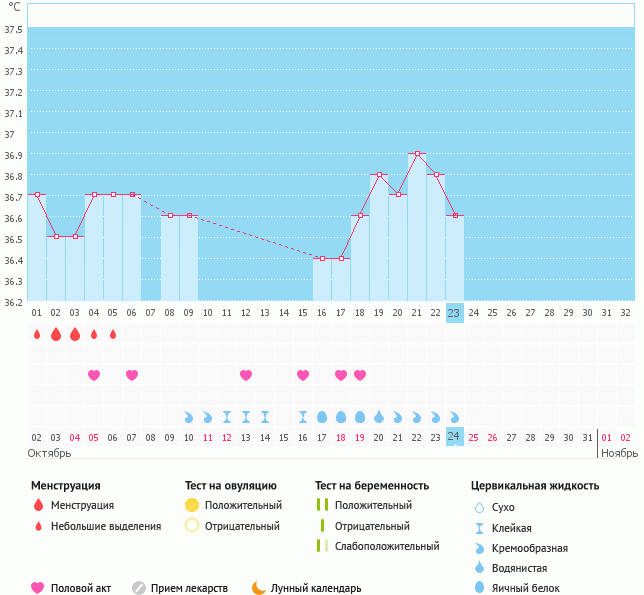Click the watery fluid icon on cycle day 19

(379, 416)
